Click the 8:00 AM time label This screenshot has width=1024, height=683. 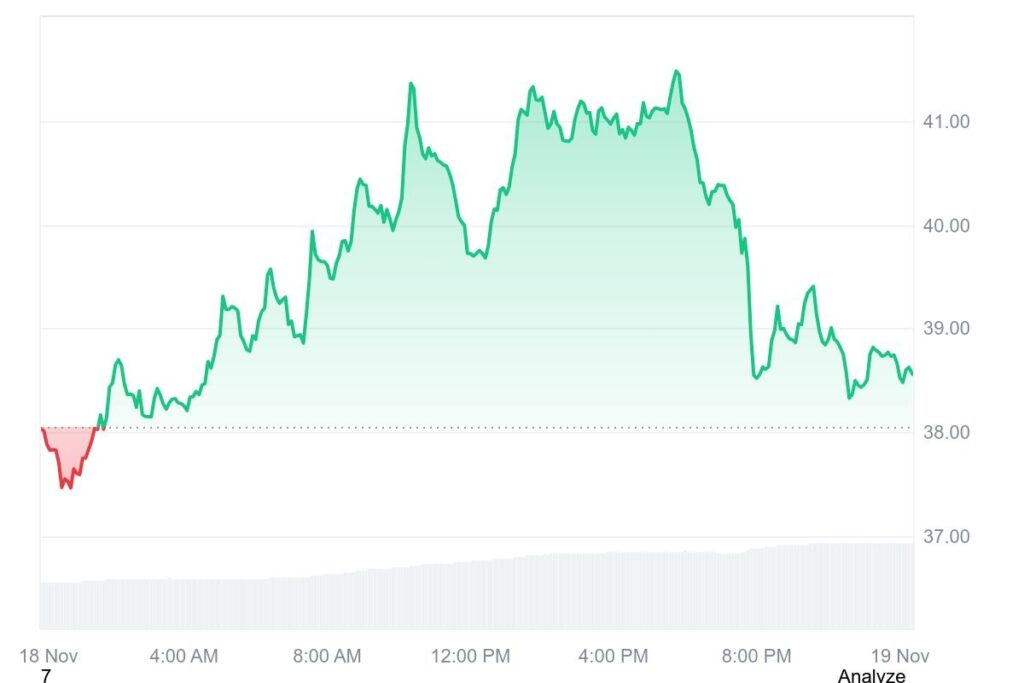coord(328,656)
